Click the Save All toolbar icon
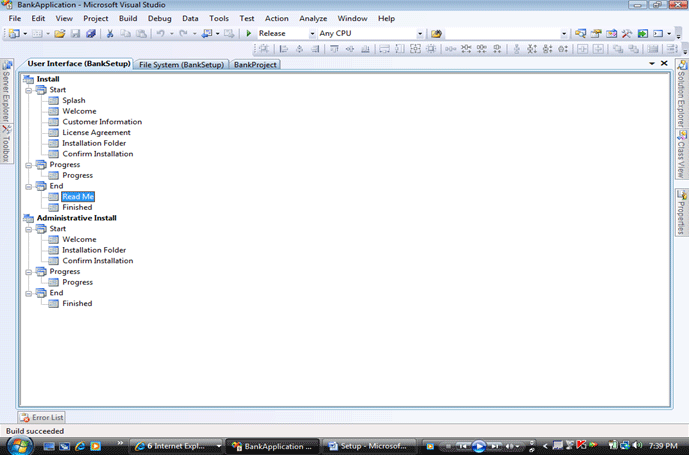The image size is (689, 455). [91, 33]
